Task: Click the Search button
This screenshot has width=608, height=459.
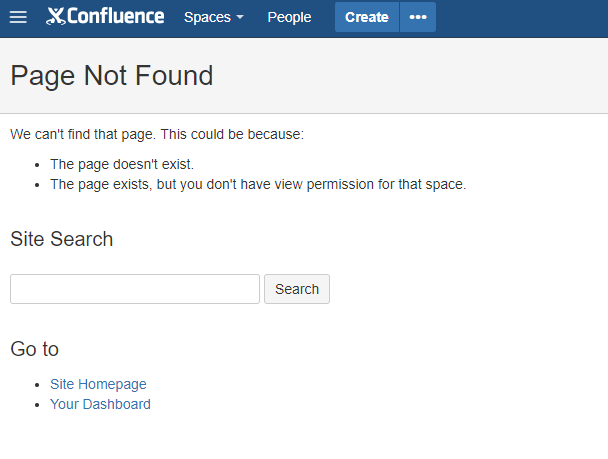Action: click(297, 289)
